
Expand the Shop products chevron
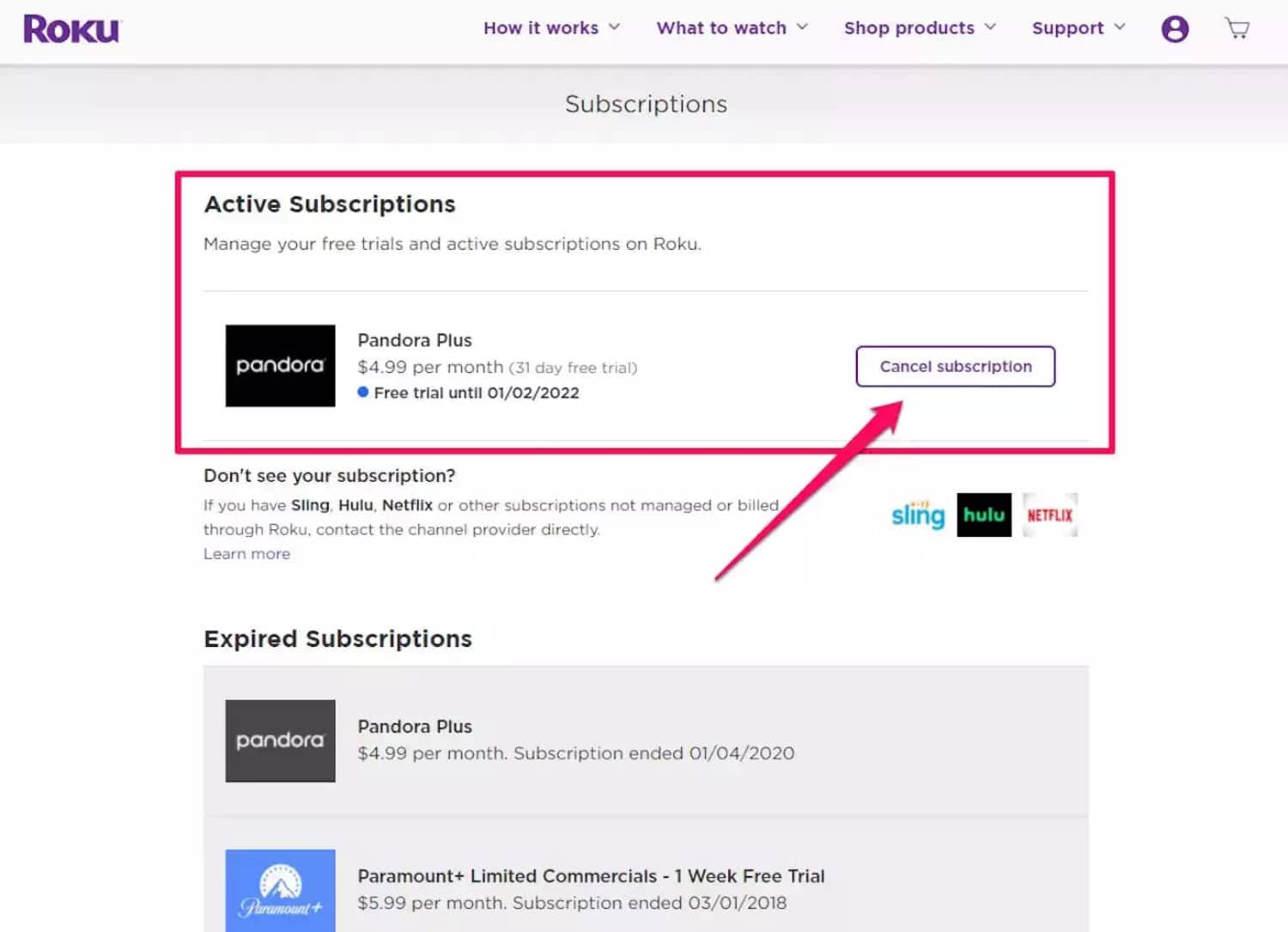tap(990, 27)
